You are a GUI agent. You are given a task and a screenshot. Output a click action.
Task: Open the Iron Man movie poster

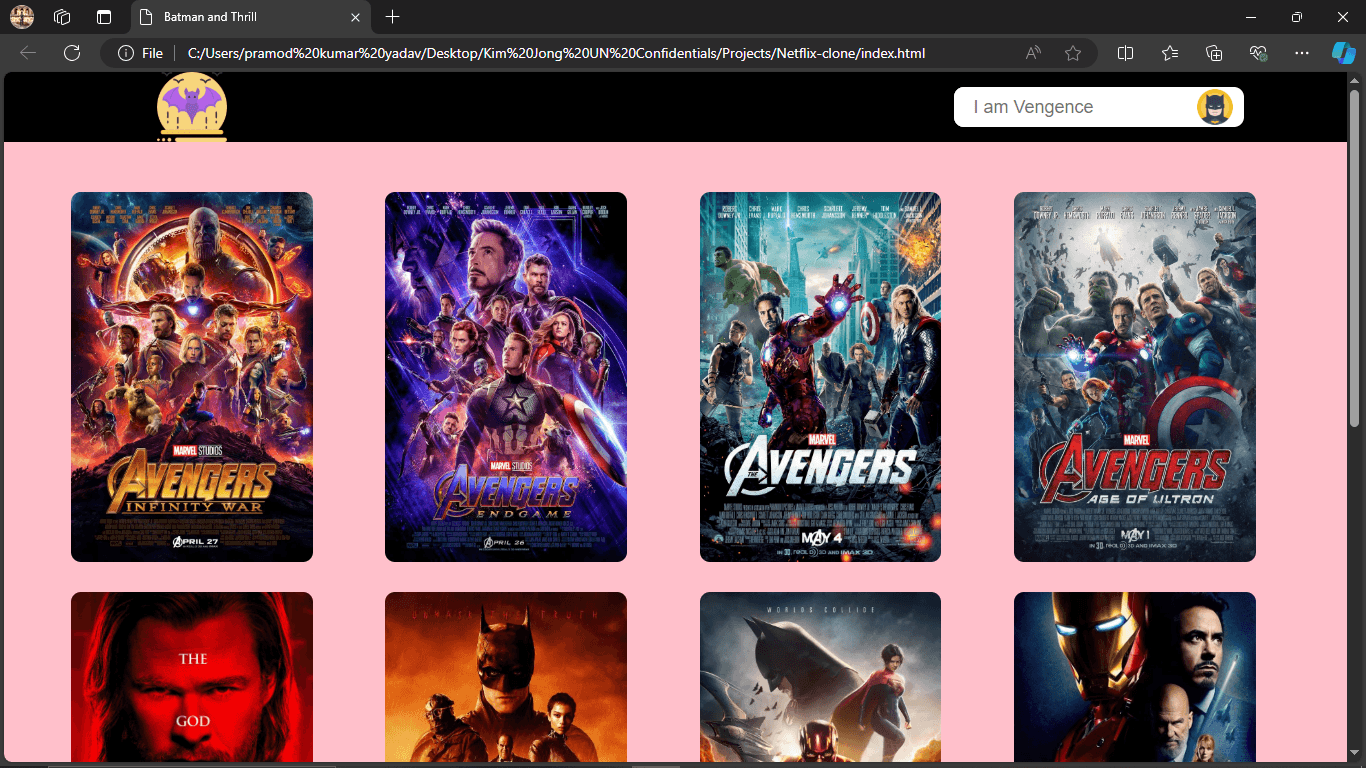pyautogui.click(x=1135, y=677)
